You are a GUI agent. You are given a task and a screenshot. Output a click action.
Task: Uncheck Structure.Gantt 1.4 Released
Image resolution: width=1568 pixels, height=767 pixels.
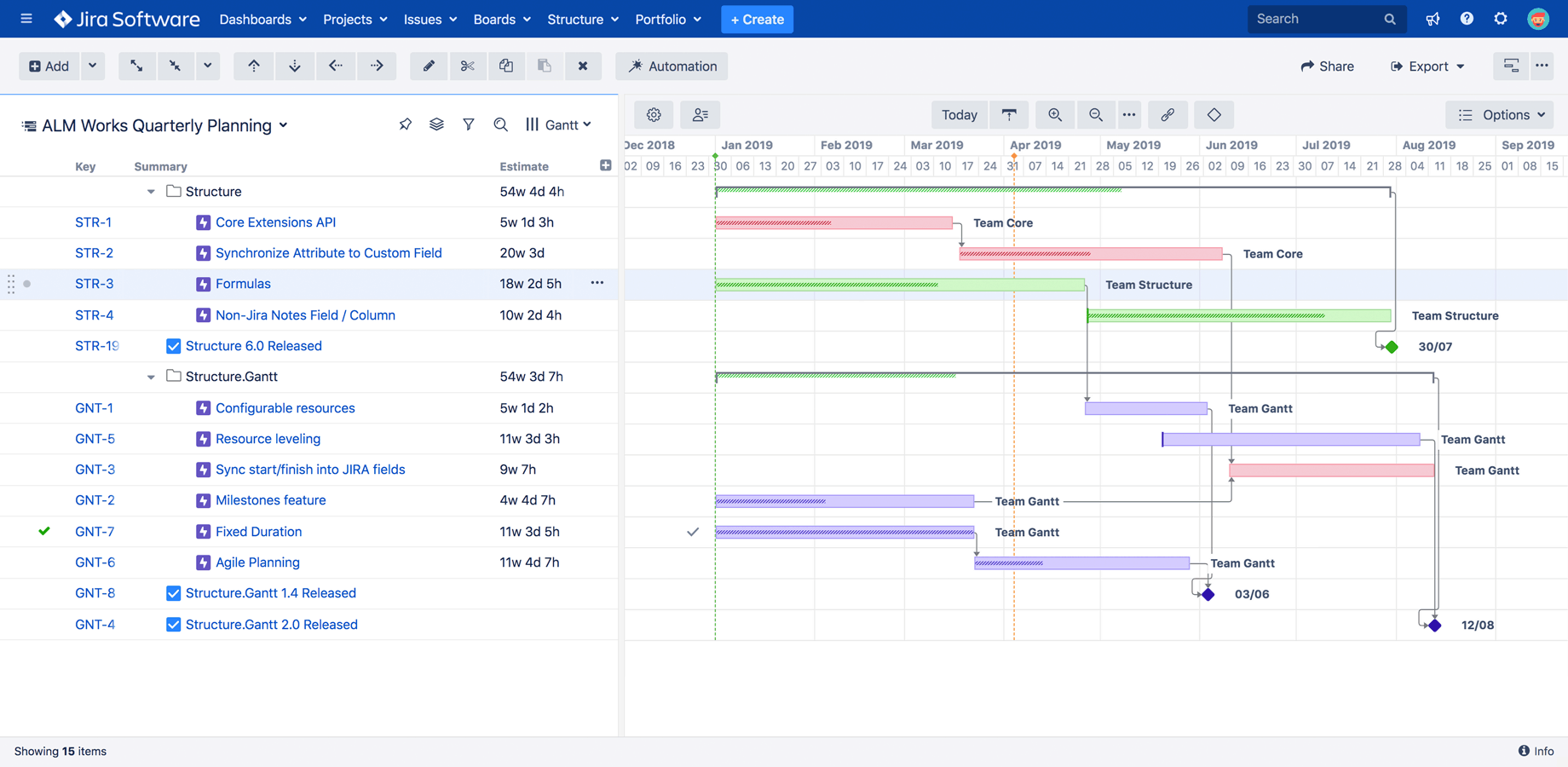tap(173, 592)
